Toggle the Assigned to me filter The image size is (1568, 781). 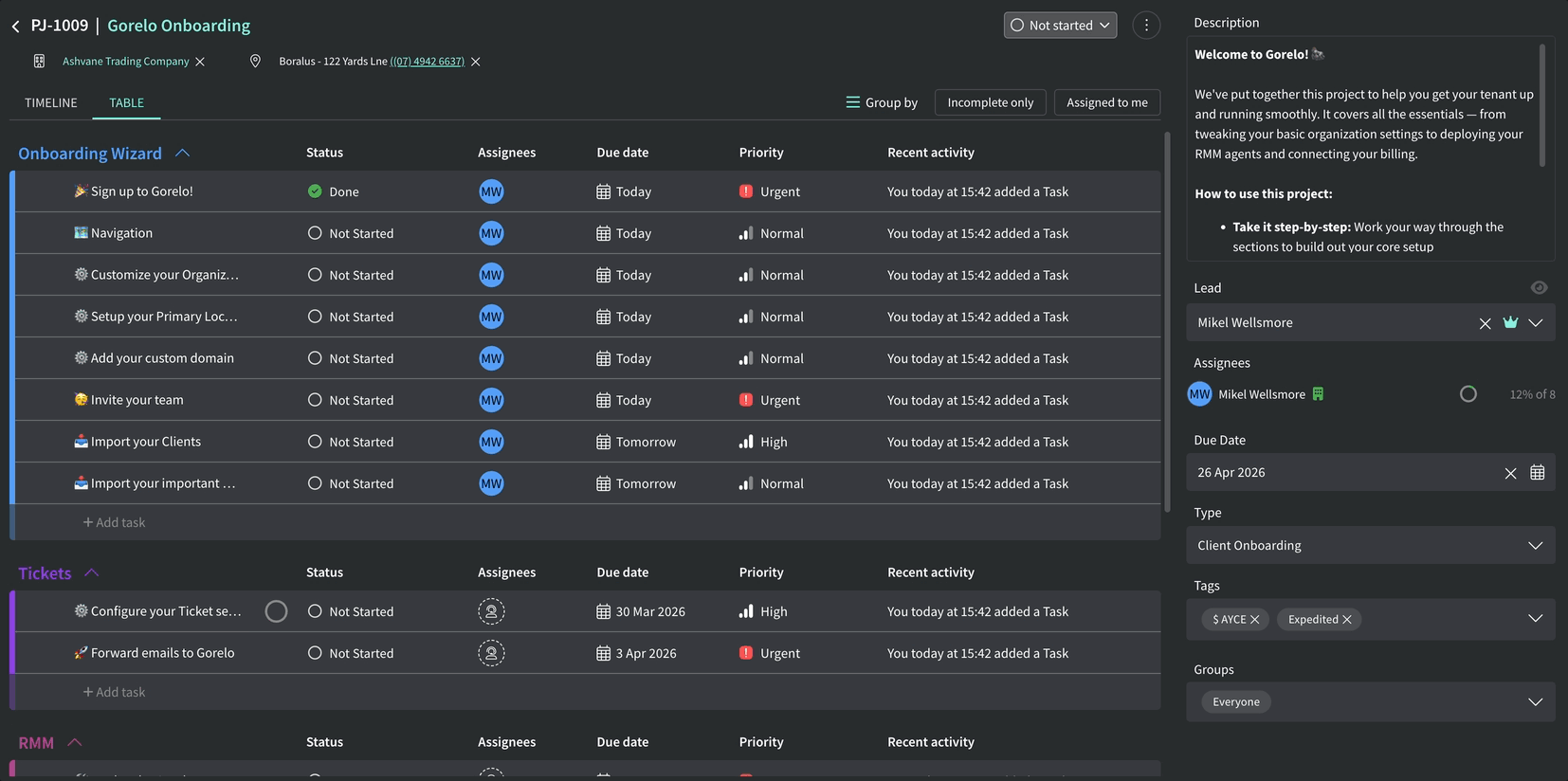(x=1106, y=102)
